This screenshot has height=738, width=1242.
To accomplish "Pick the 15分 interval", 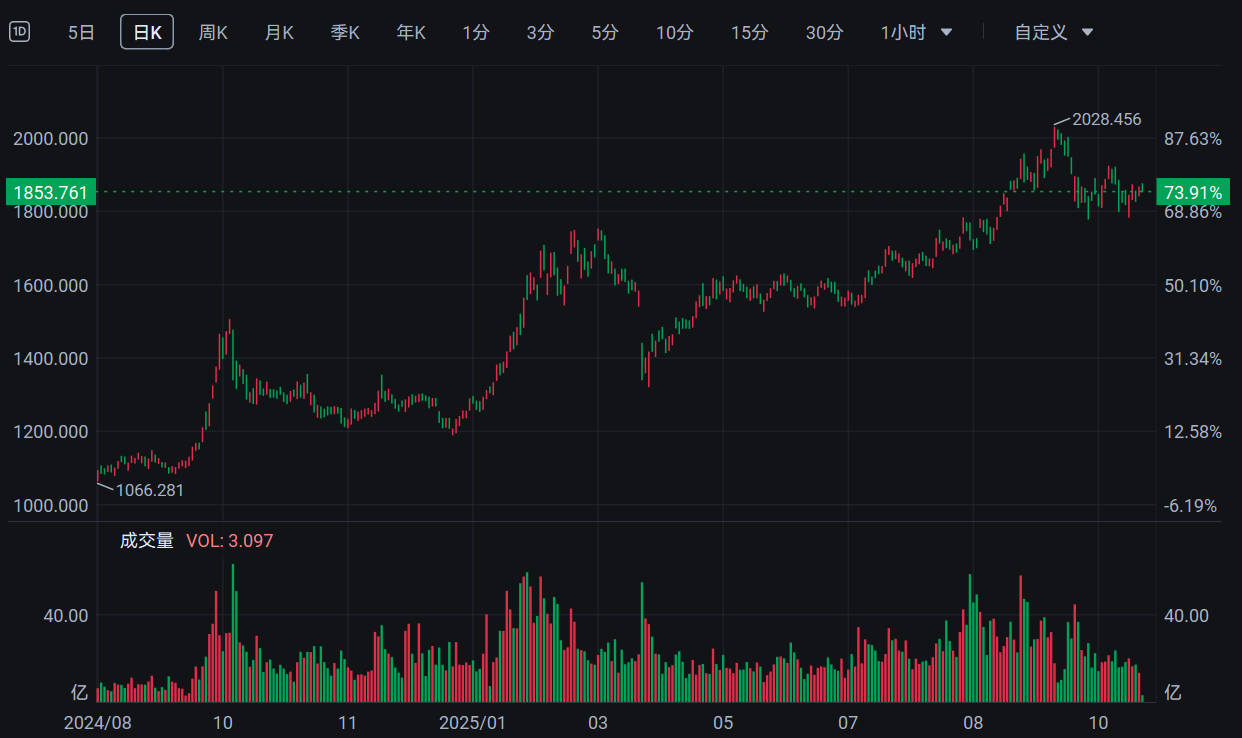I will [x=749, y=32].
